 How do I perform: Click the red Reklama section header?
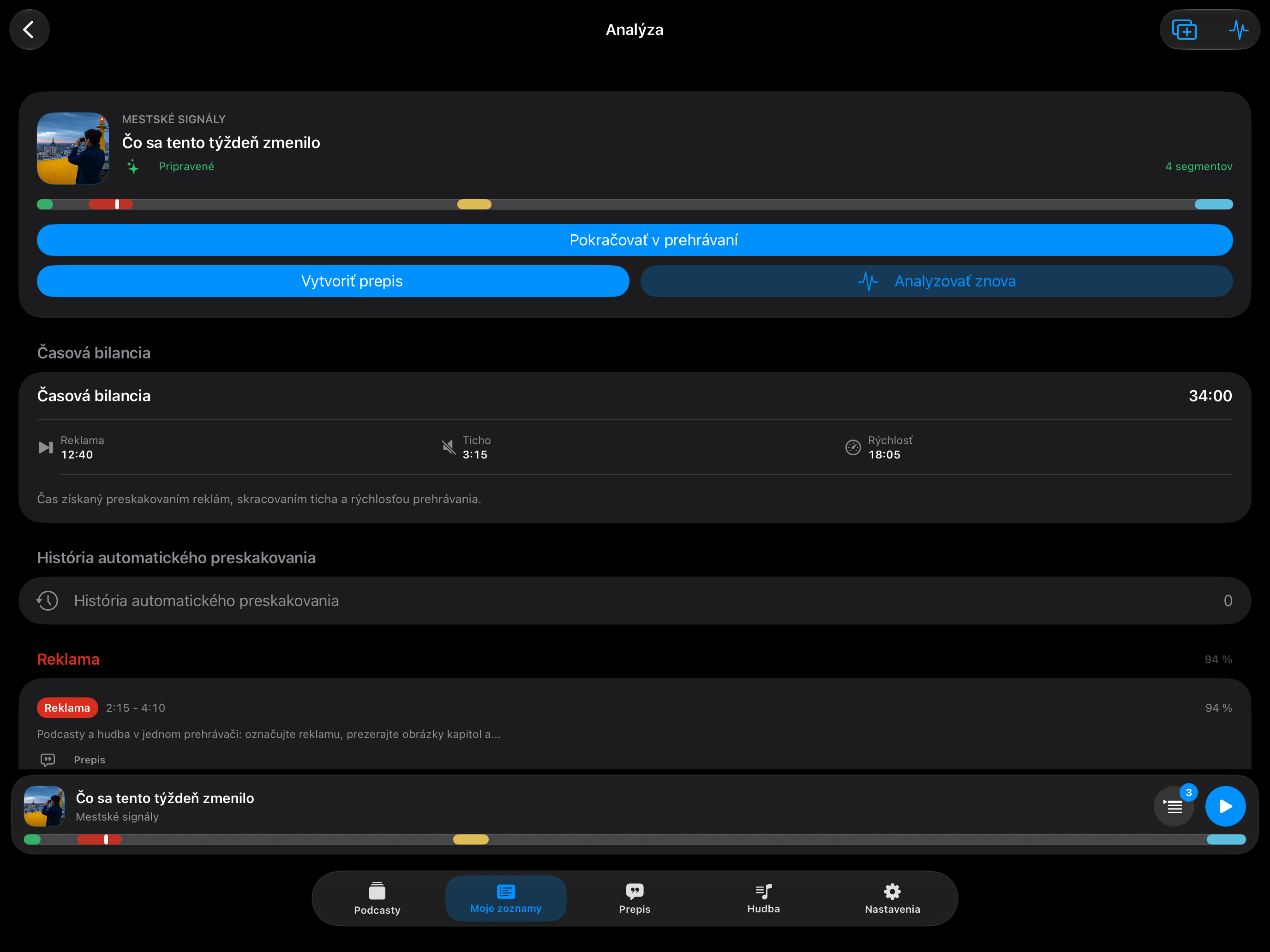68,659
